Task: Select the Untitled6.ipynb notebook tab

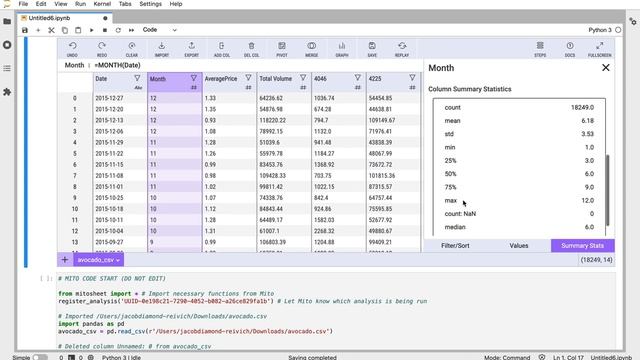Action: (64, 18)
